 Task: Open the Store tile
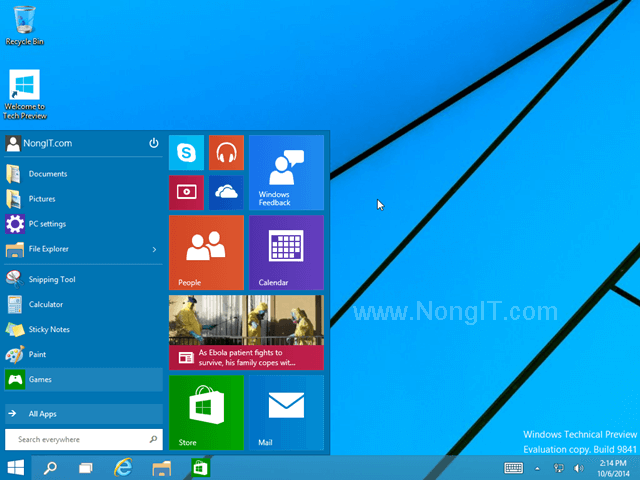point(206,413)
